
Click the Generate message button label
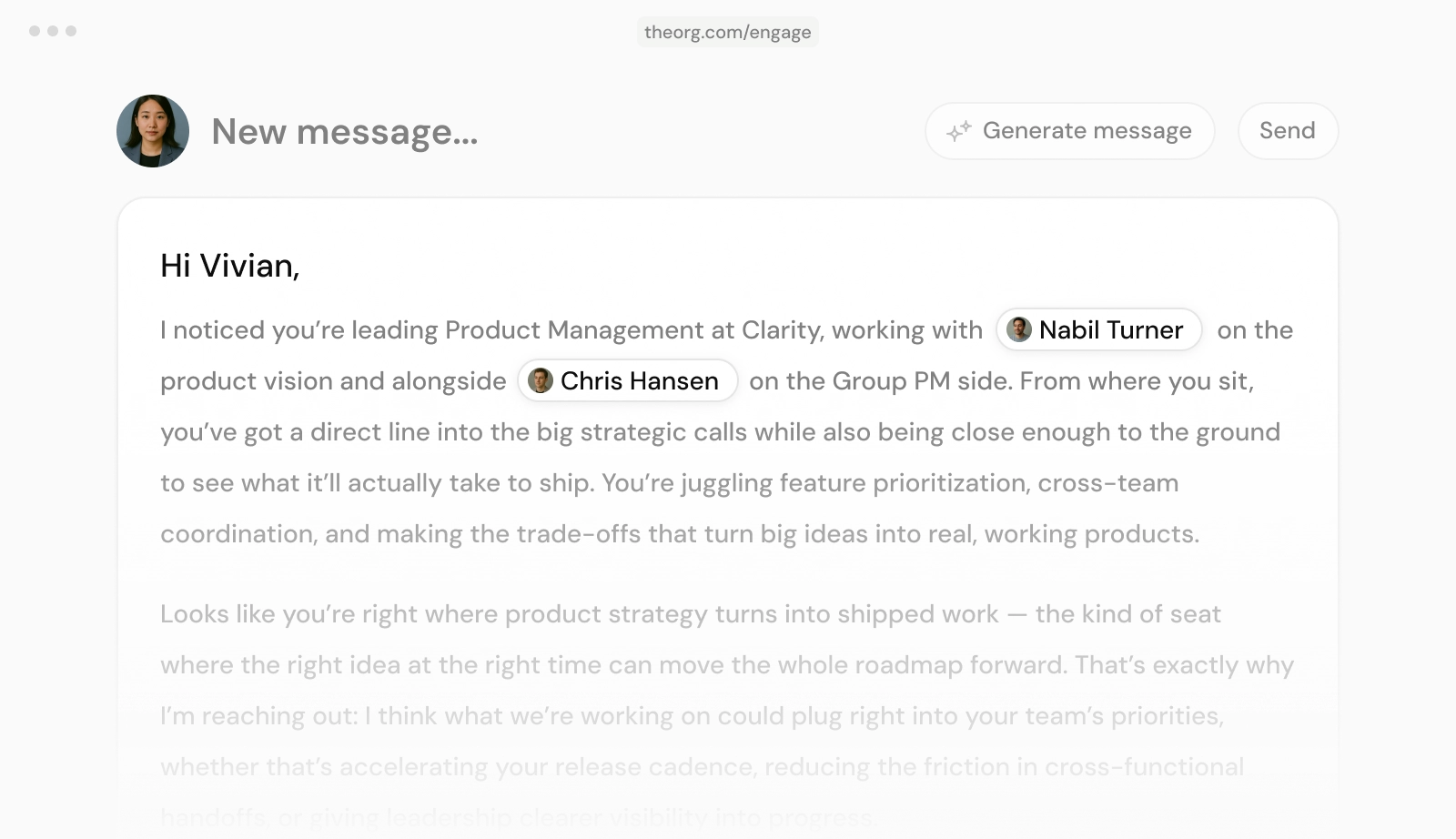(x=1087, y=131)
